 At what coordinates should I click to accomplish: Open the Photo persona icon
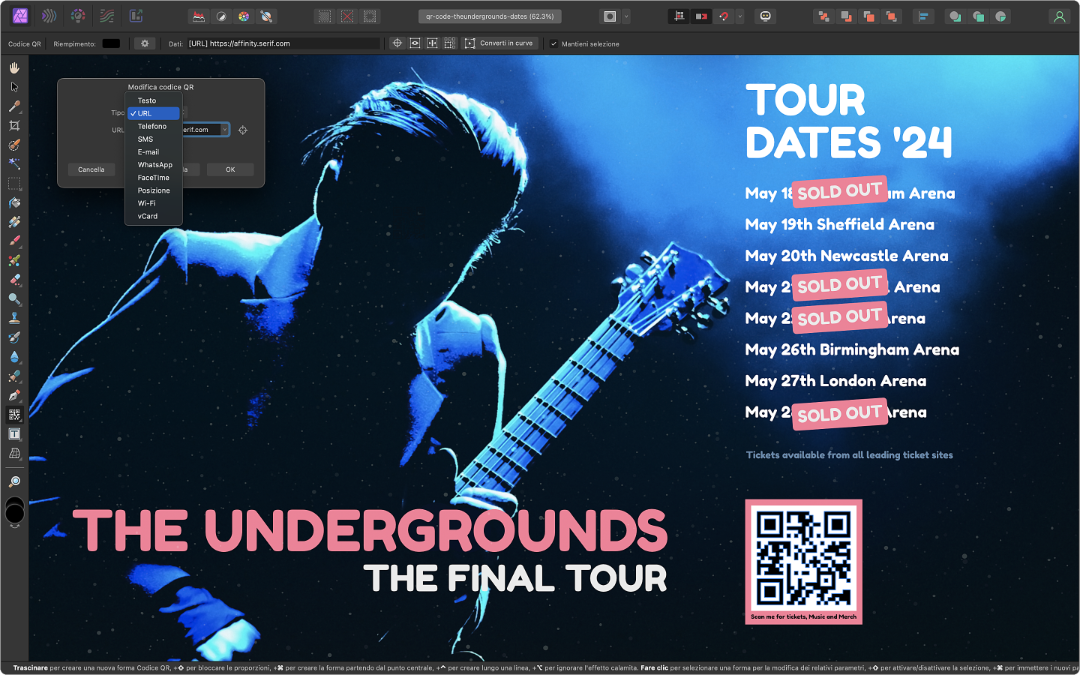19,16
